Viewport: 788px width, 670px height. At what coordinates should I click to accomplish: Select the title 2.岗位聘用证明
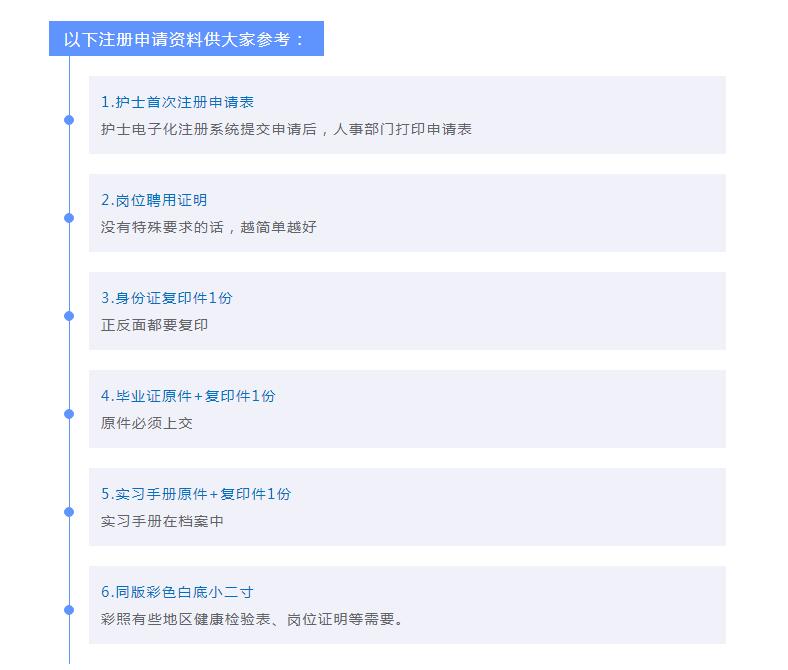[x=154, y=200]
